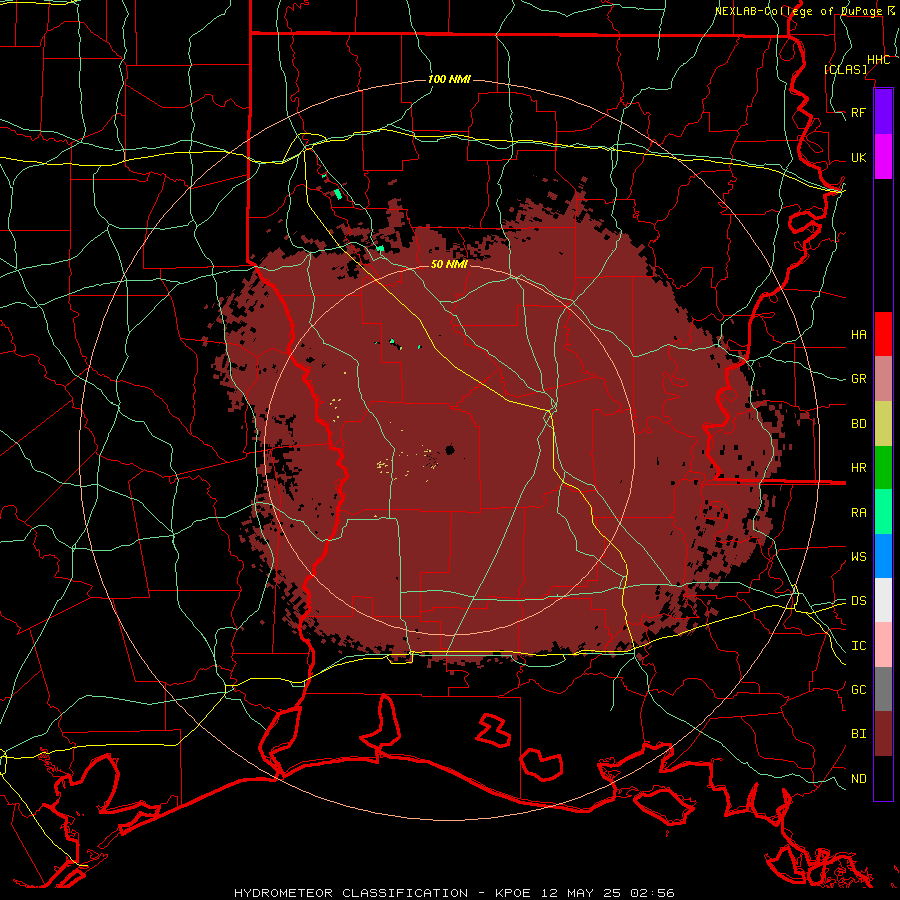The height and width of the screenshot is (900, 900).
Task: Click the HYDROMETEOR CLASSIFICATION KPOE title caption
Action: 454,893
